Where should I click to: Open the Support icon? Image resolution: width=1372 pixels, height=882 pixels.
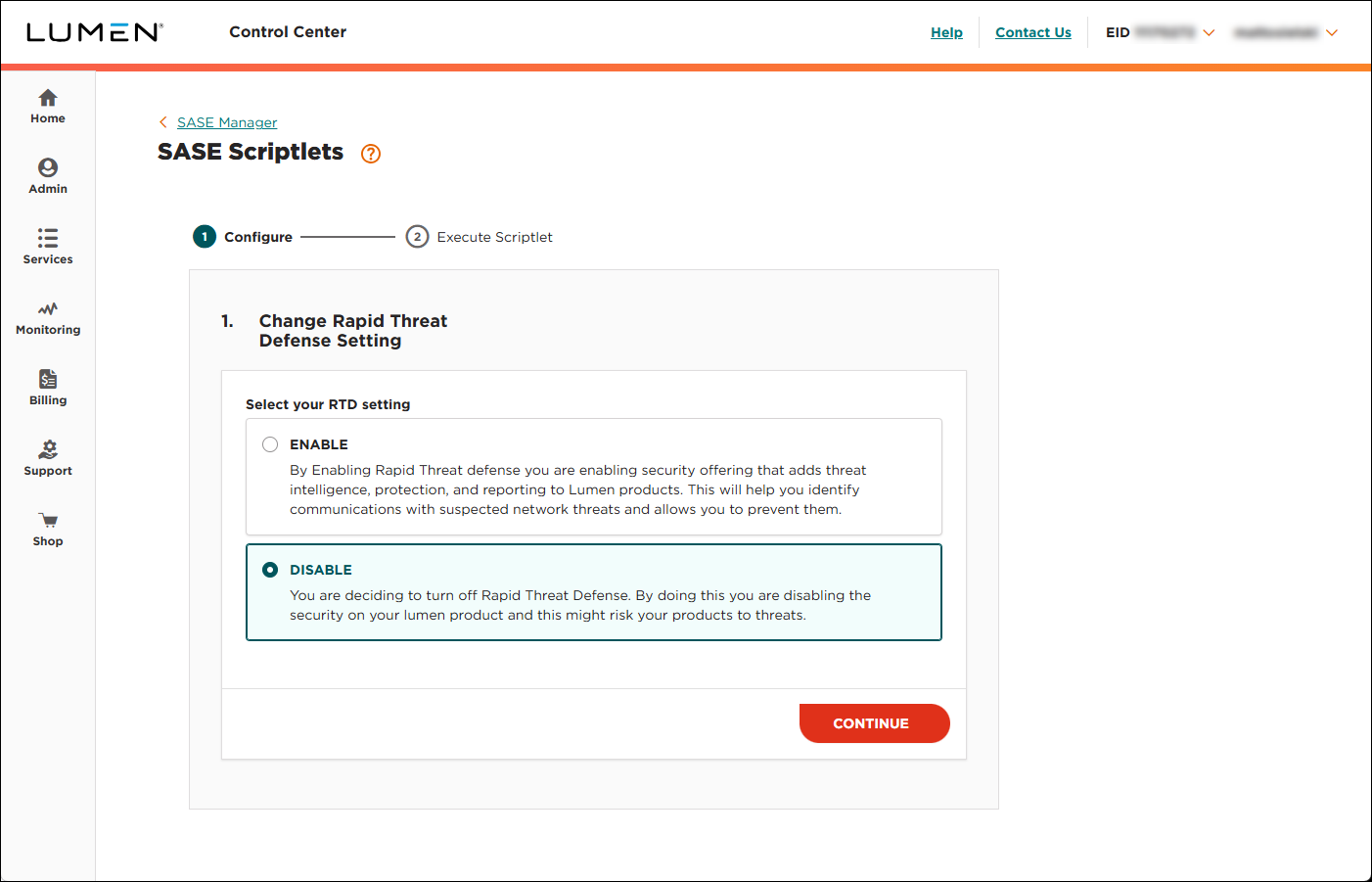pos(48,449)
